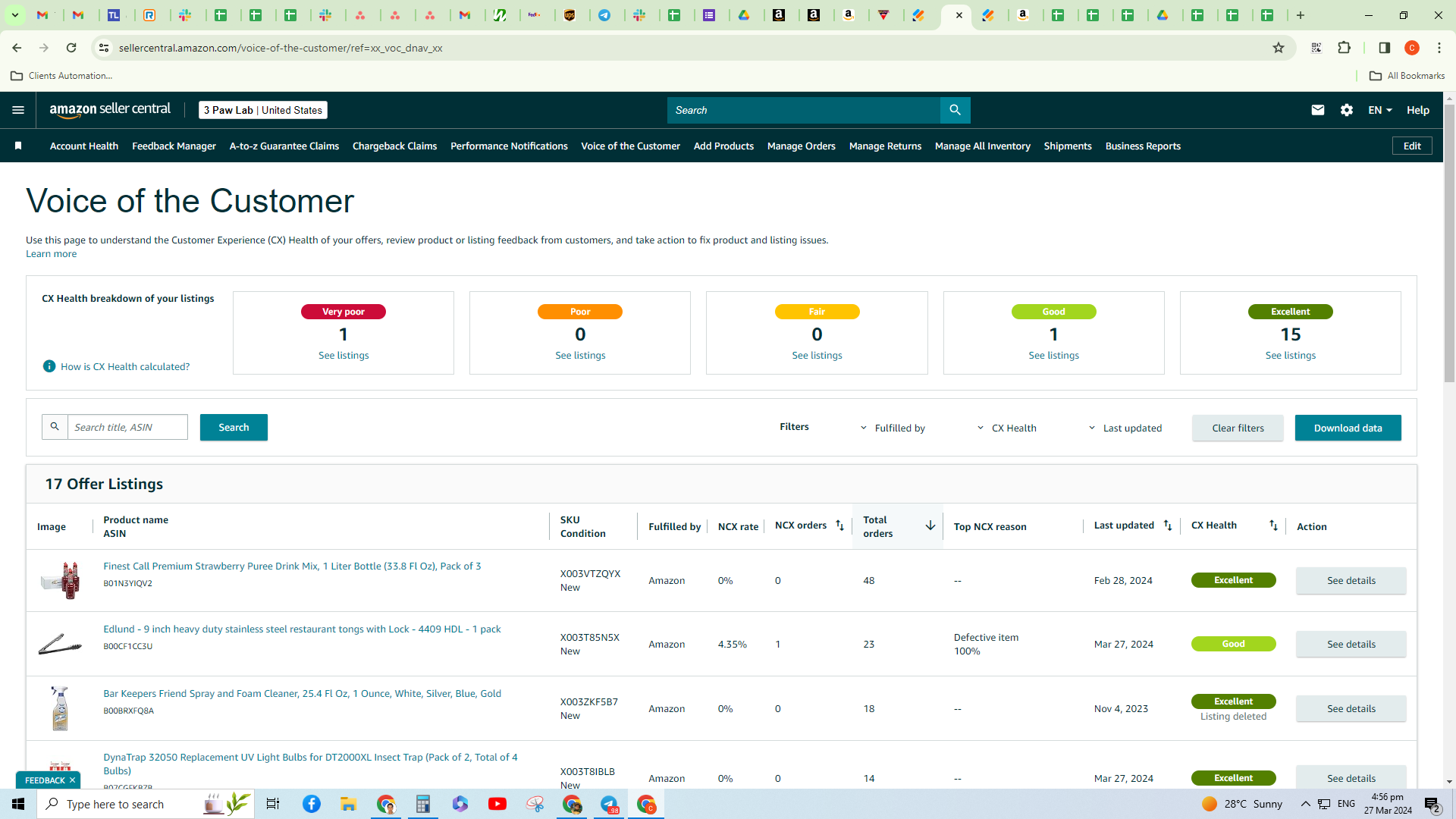Sort by CX Health arrows icon

coord(1273,526)
